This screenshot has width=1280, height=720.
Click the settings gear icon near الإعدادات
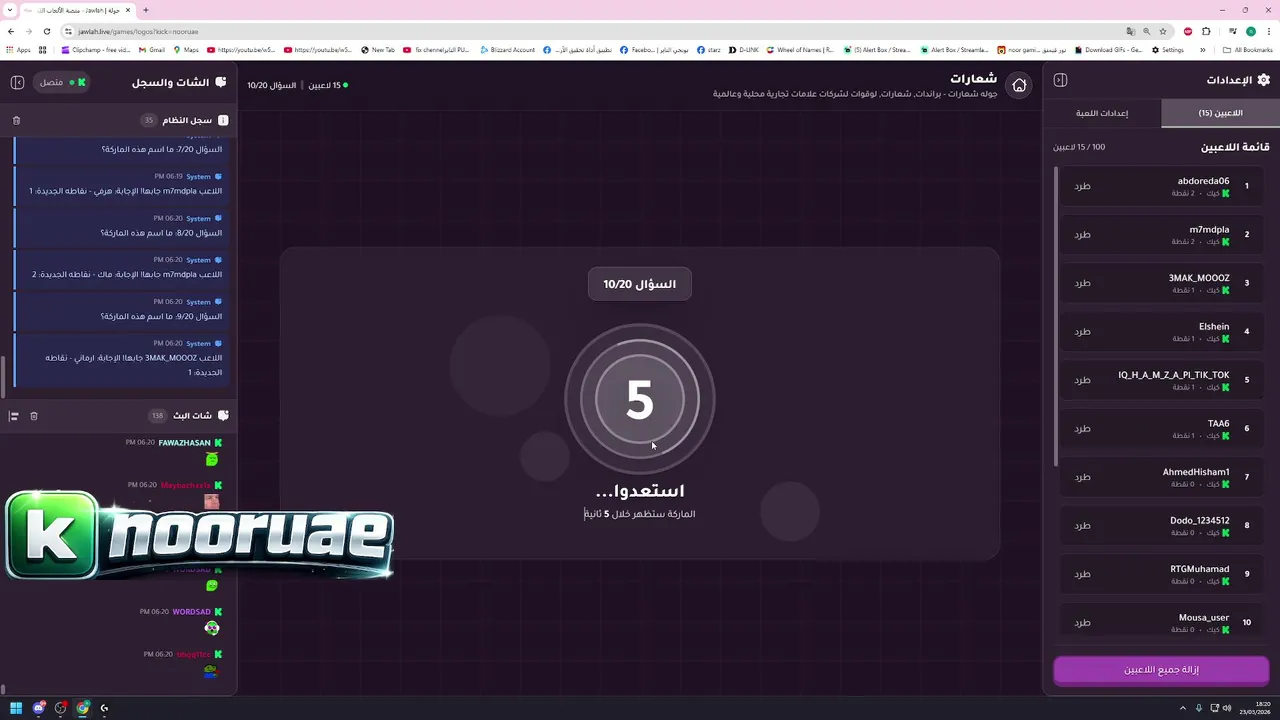(1263, 80)
